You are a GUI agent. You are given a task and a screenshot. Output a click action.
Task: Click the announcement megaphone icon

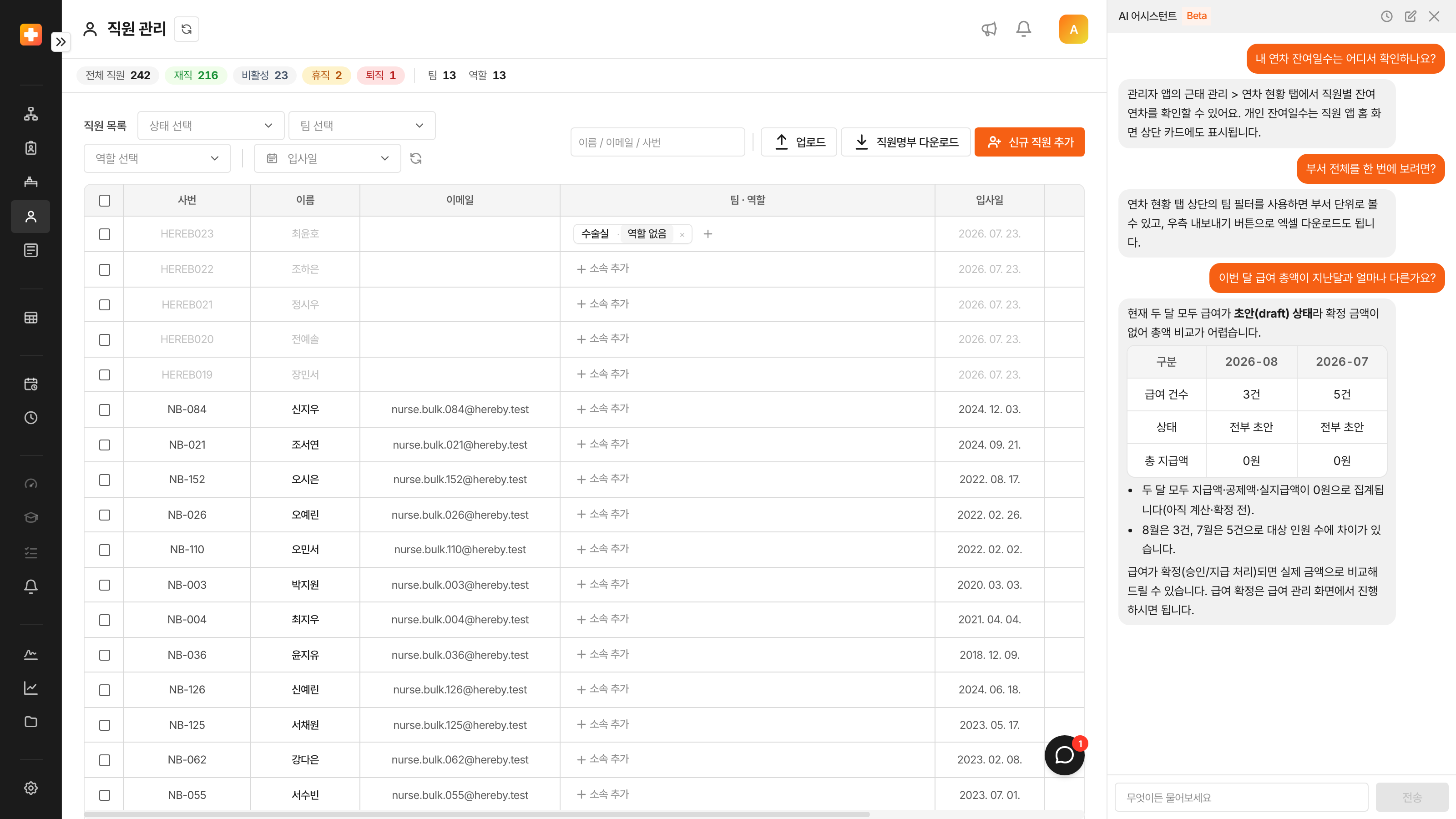(x=989, y=29)
